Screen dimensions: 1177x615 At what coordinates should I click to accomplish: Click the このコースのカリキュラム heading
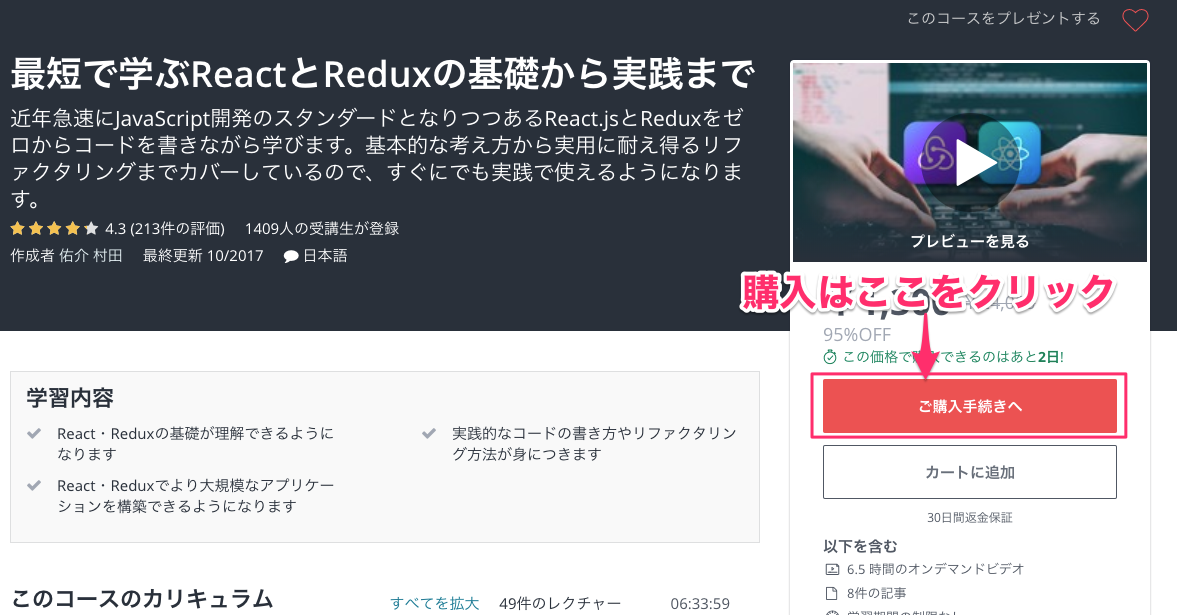pos(143,599)
